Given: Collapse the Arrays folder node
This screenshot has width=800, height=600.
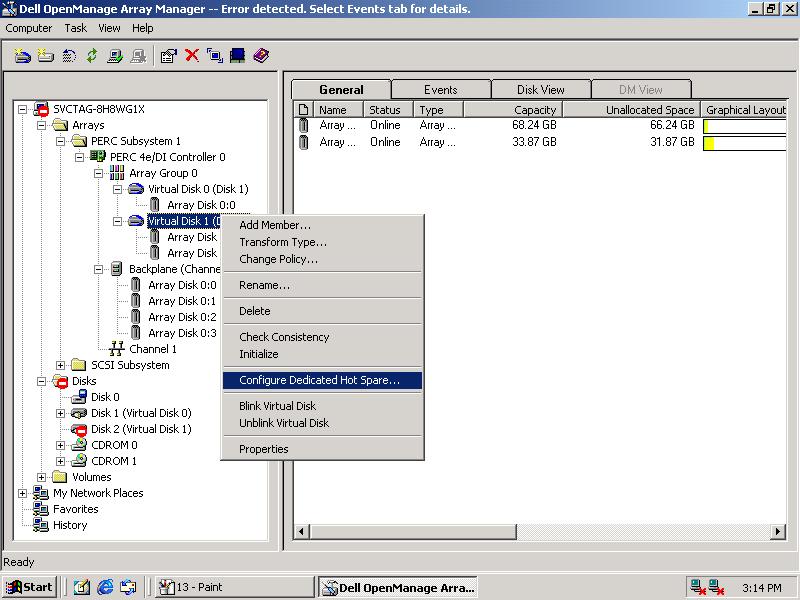Looking at the screenshot, I should point(42,125).
